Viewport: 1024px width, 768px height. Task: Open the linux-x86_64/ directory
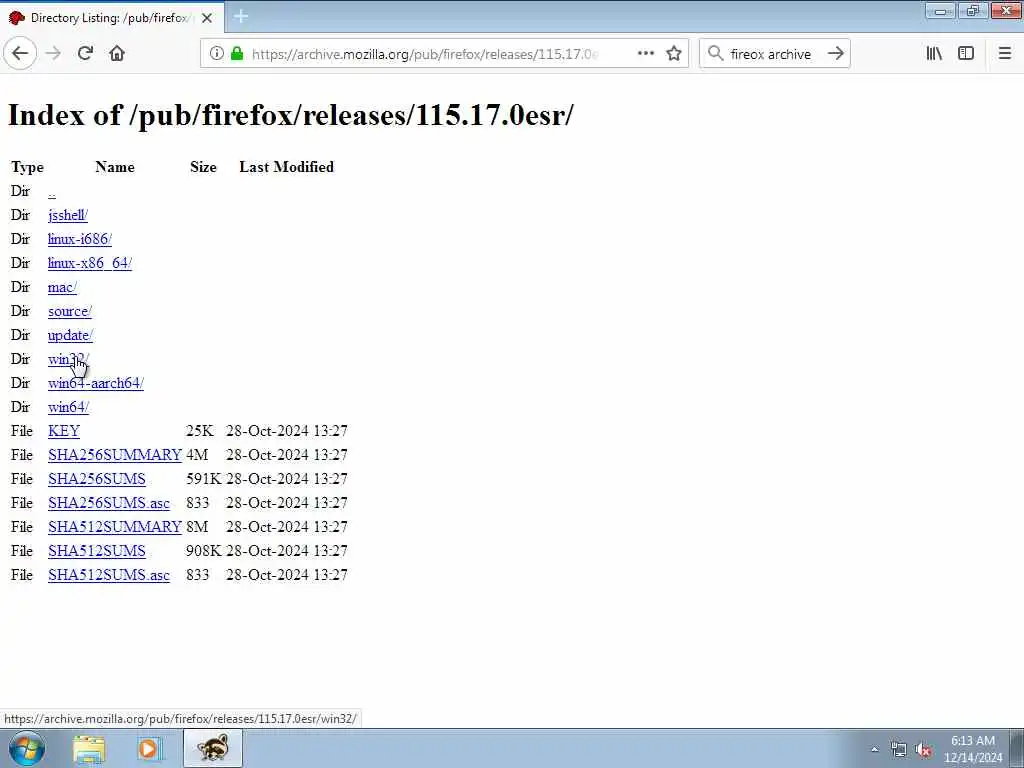[89, 263]
